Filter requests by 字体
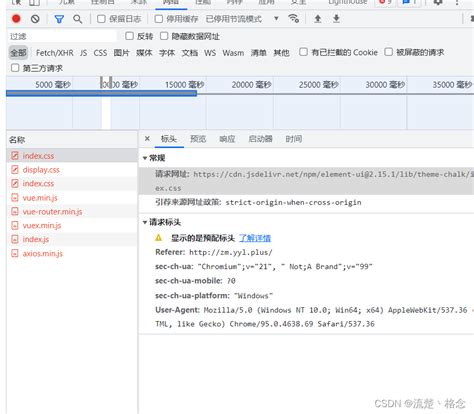Viewport: 474px width, 414px height. click(167, 53)
